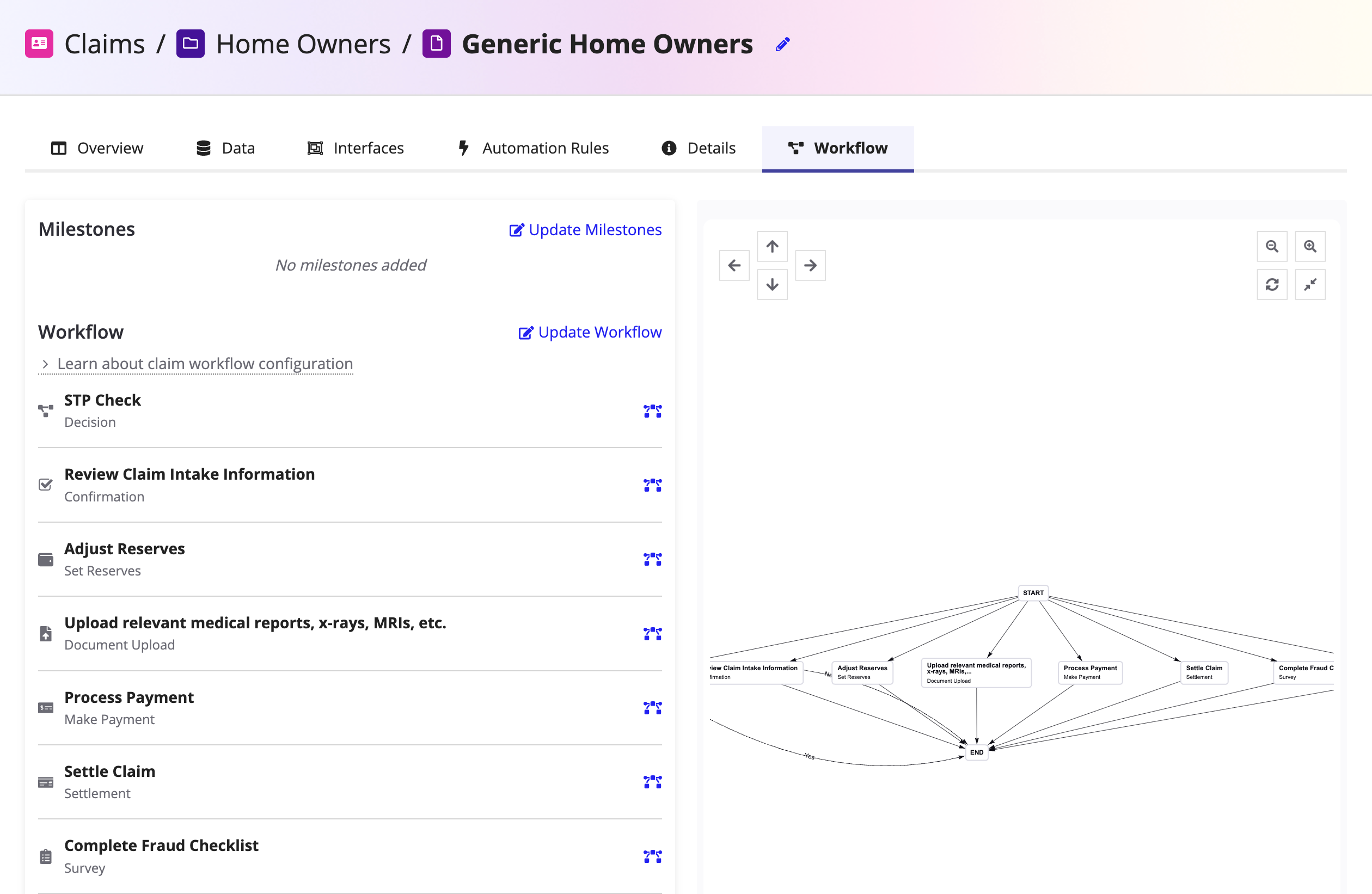Zoom in the workflow diagram

1310,246
